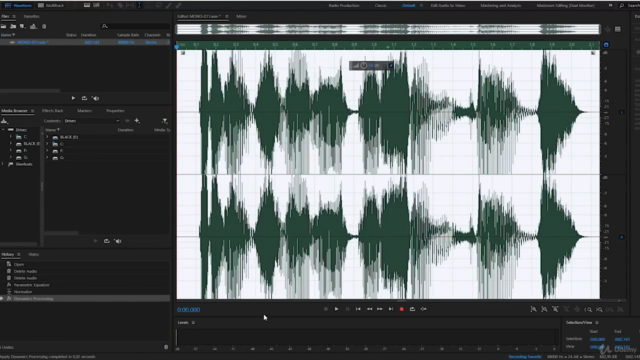Click the red Record button
This screenshot has width=640, height=360.
(402, 309)
